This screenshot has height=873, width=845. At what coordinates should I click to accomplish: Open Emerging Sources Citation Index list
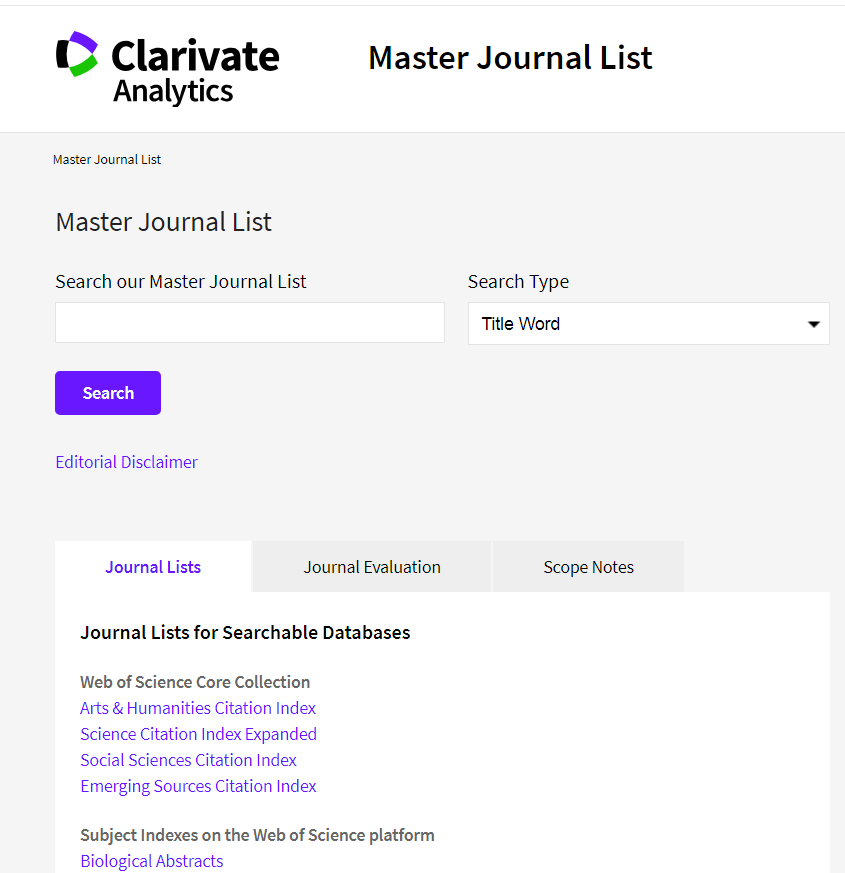coord(199,786)
